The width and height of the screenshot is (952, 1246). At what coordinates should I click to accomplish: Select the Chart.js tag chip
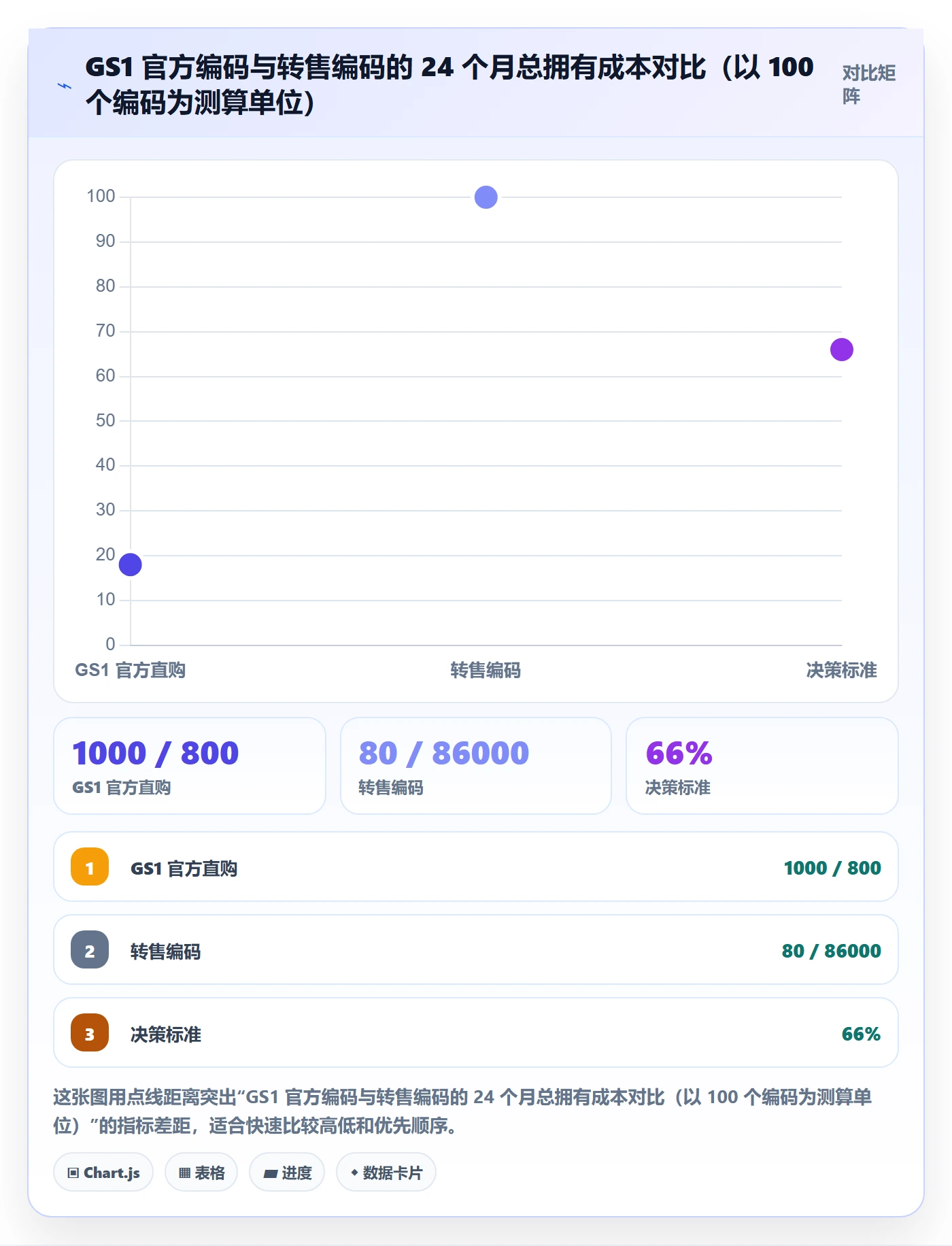103,1173
